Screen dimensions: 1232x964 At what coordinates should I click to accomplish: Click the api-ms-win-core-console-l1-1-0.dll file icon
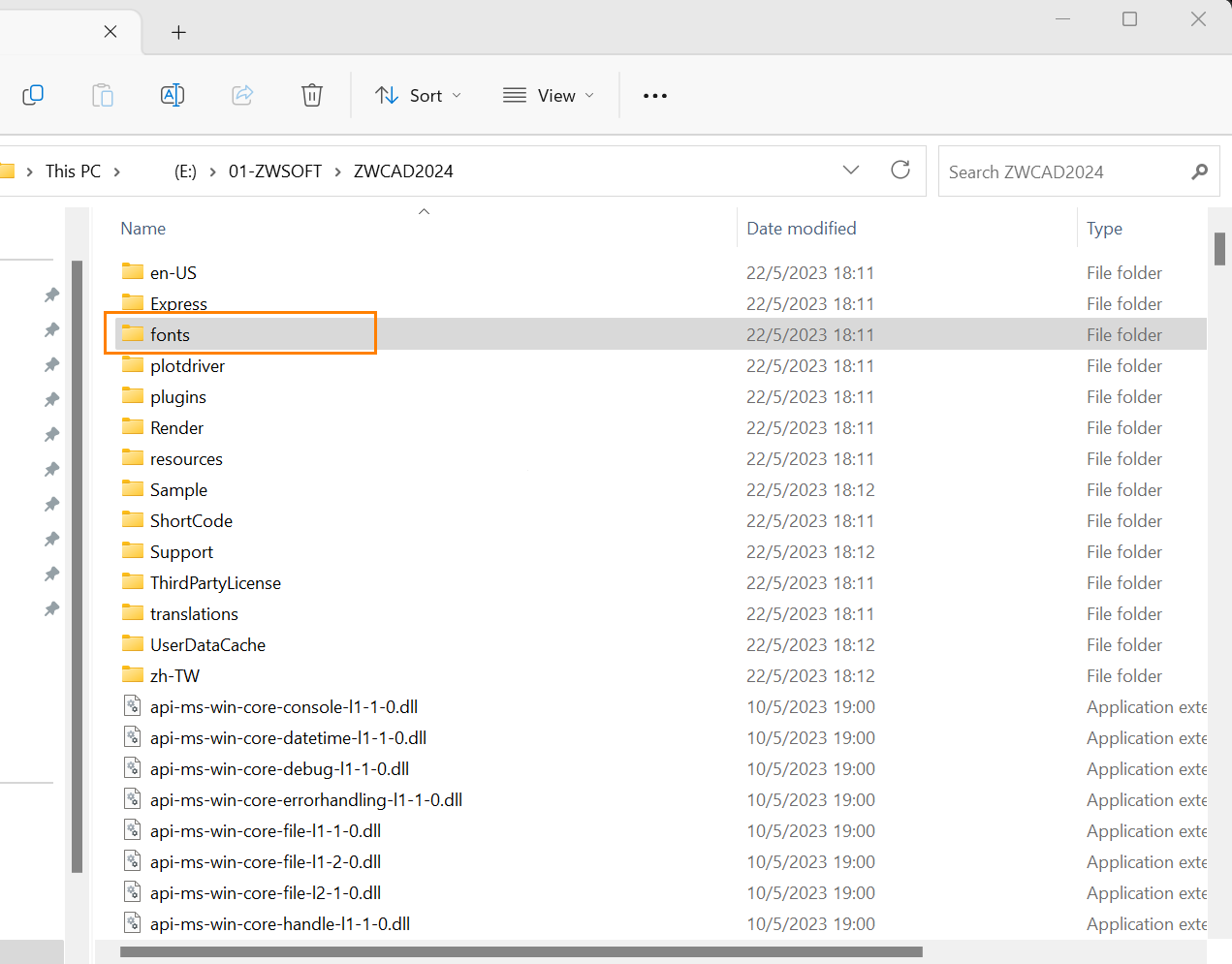click(133, 706)
